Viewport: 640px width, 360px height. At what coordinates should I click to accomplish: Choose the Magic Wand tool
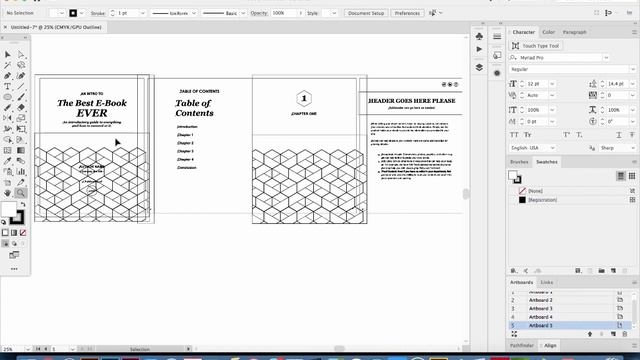coord(8,65)
